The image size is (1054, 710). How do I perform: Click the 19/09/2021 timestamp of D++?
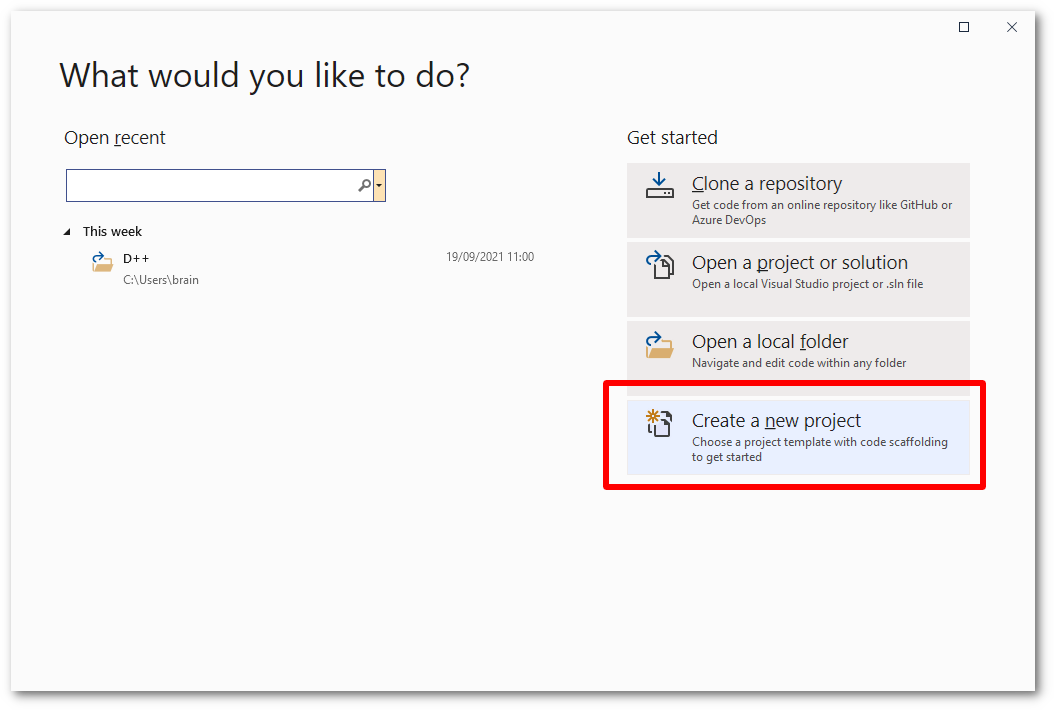click(489, 257)
